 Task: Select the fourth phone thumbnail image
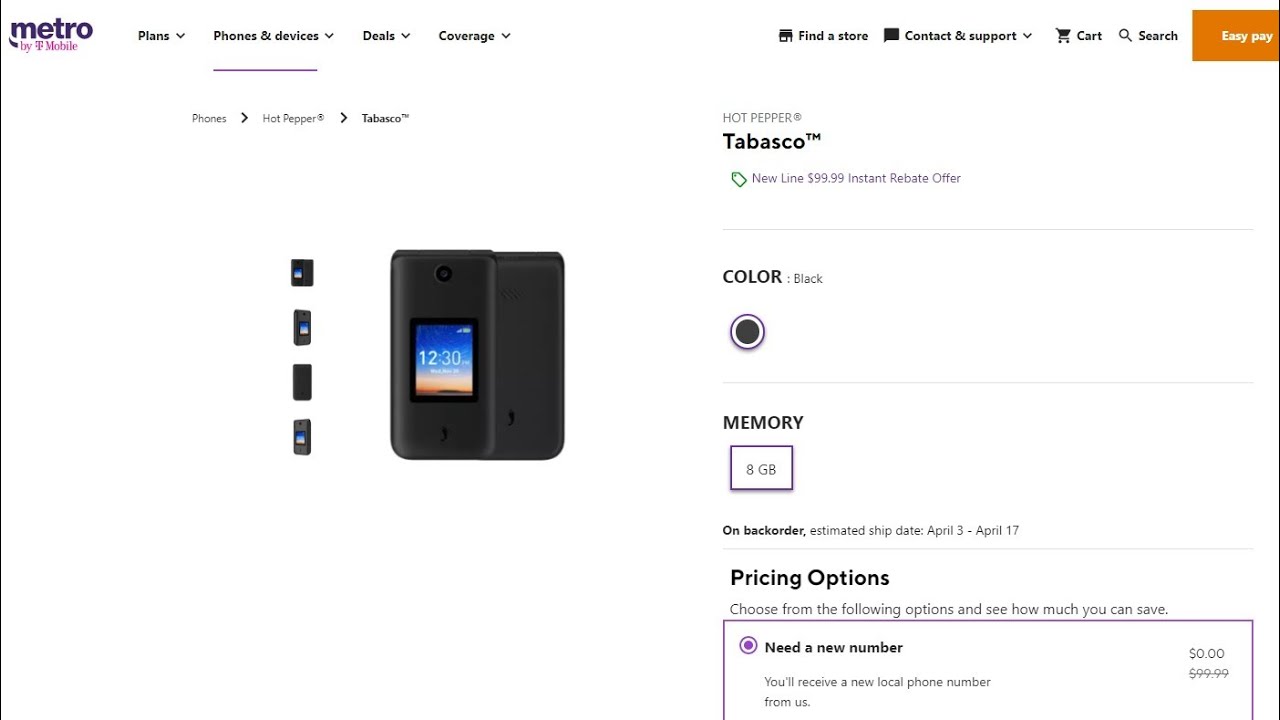click(x=302, y=437)
